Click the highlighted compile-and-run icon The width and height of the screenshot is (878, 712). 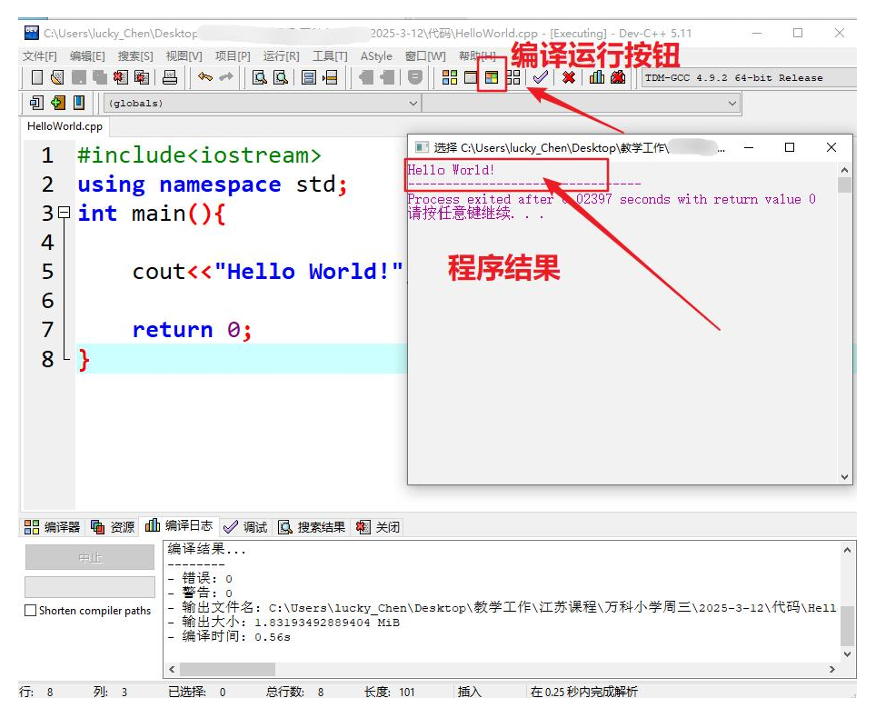tap(494, 78)
